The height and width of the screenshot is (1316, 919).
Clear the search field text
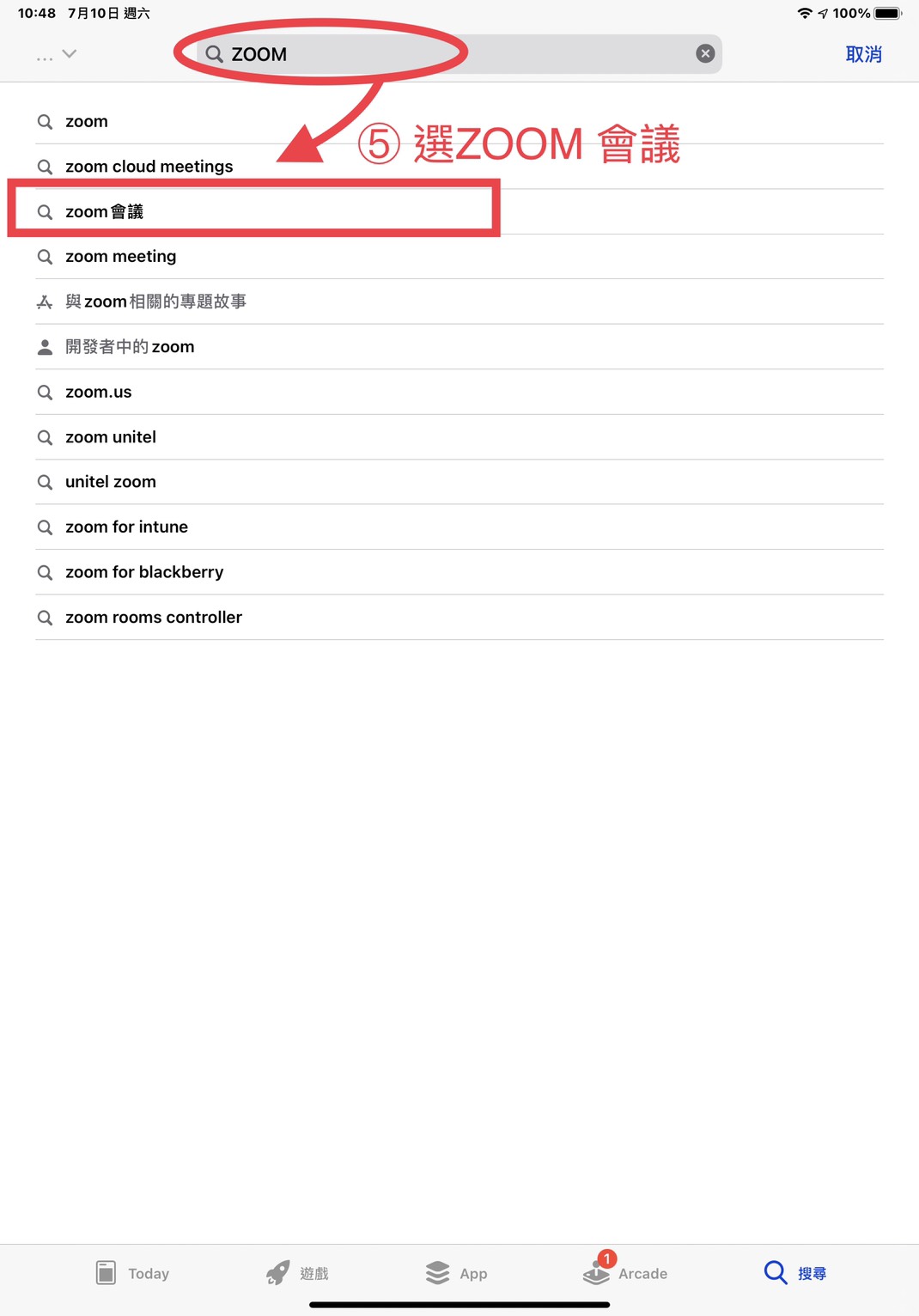click(705, 54)
